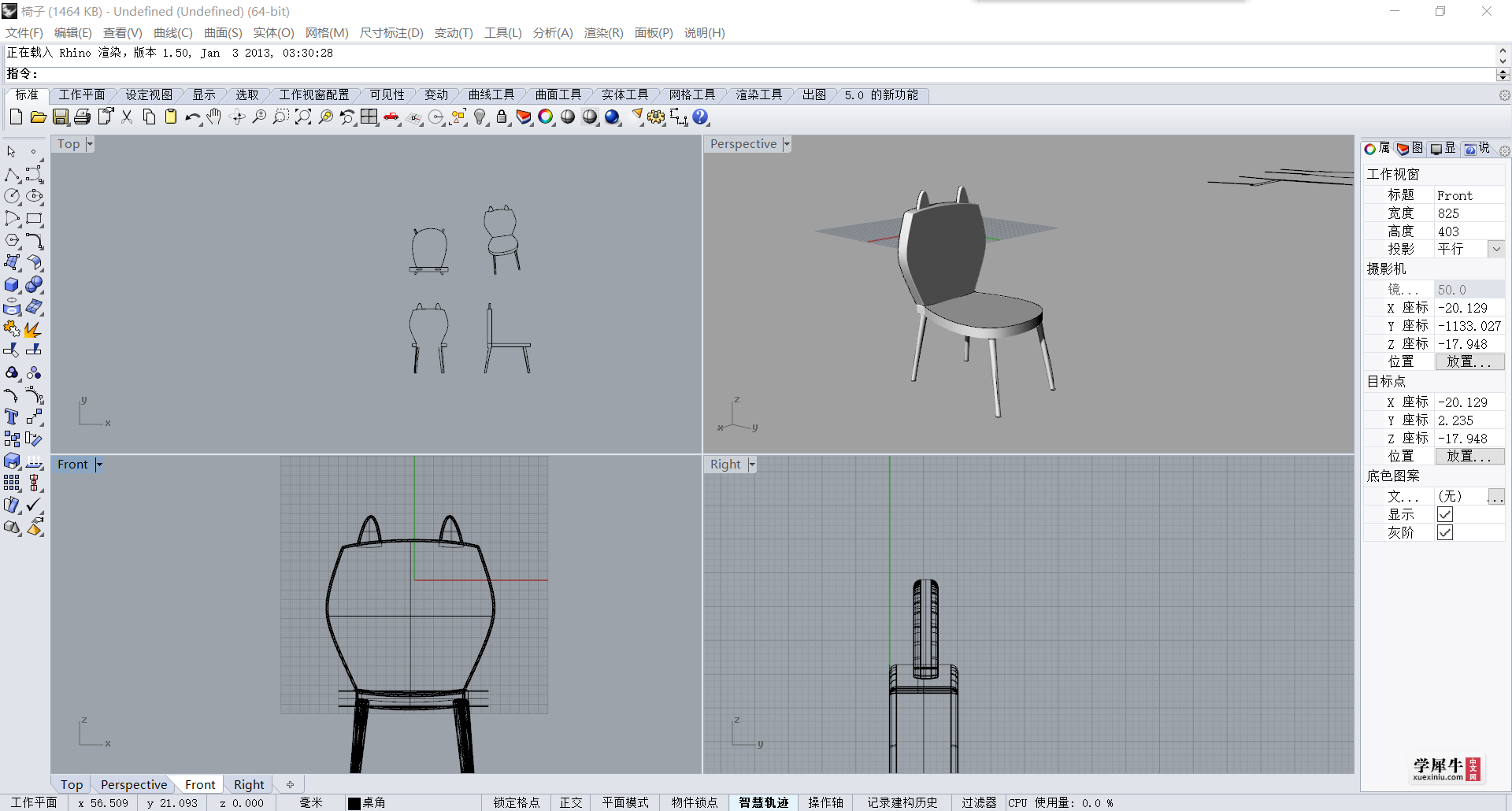Open the Right viewport dropdown arrow
Viewport: 1512px width, 811px height.
(752, 465)
